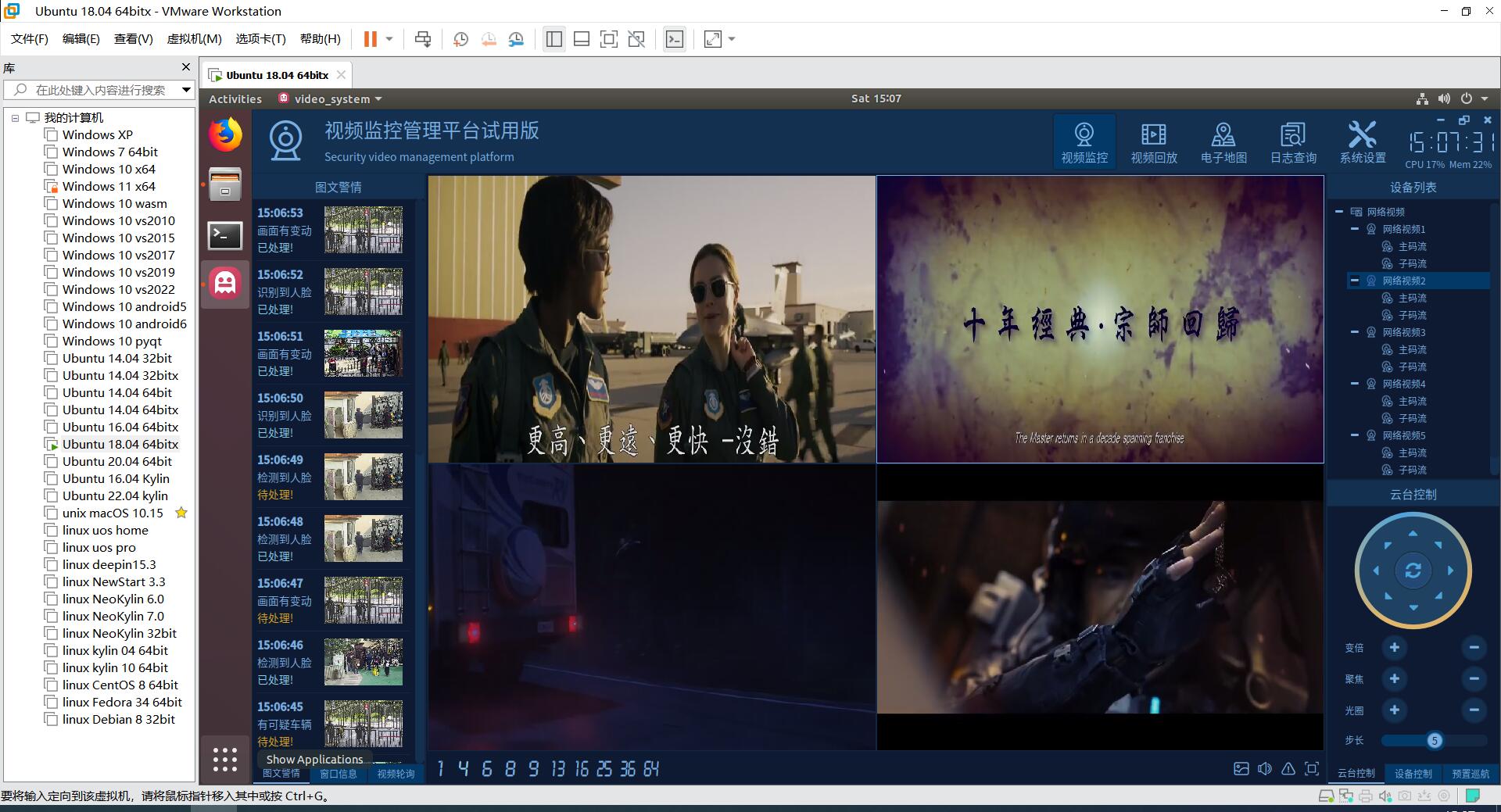Viewport: 1501px width, 812px height.
Task: Collapse the 网络视频1 tree node
Action: tap(1355, 229)
